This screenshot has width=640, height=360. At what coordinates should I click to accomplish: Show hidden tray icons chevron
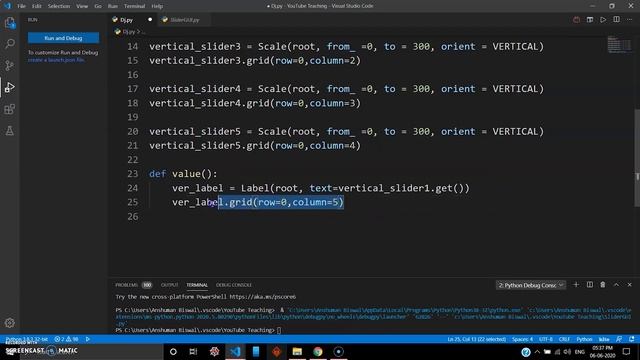tap(537, 352)
